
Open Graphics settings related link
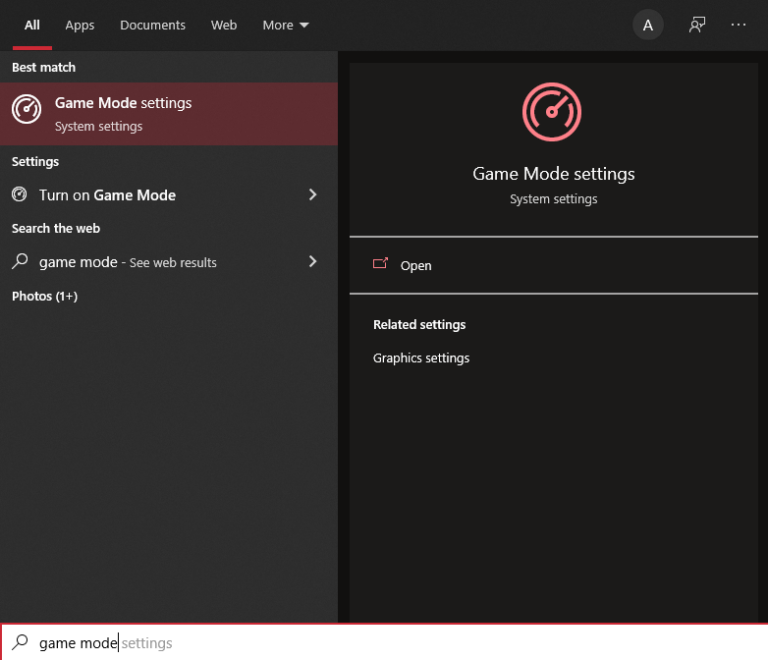click(421, 358)
